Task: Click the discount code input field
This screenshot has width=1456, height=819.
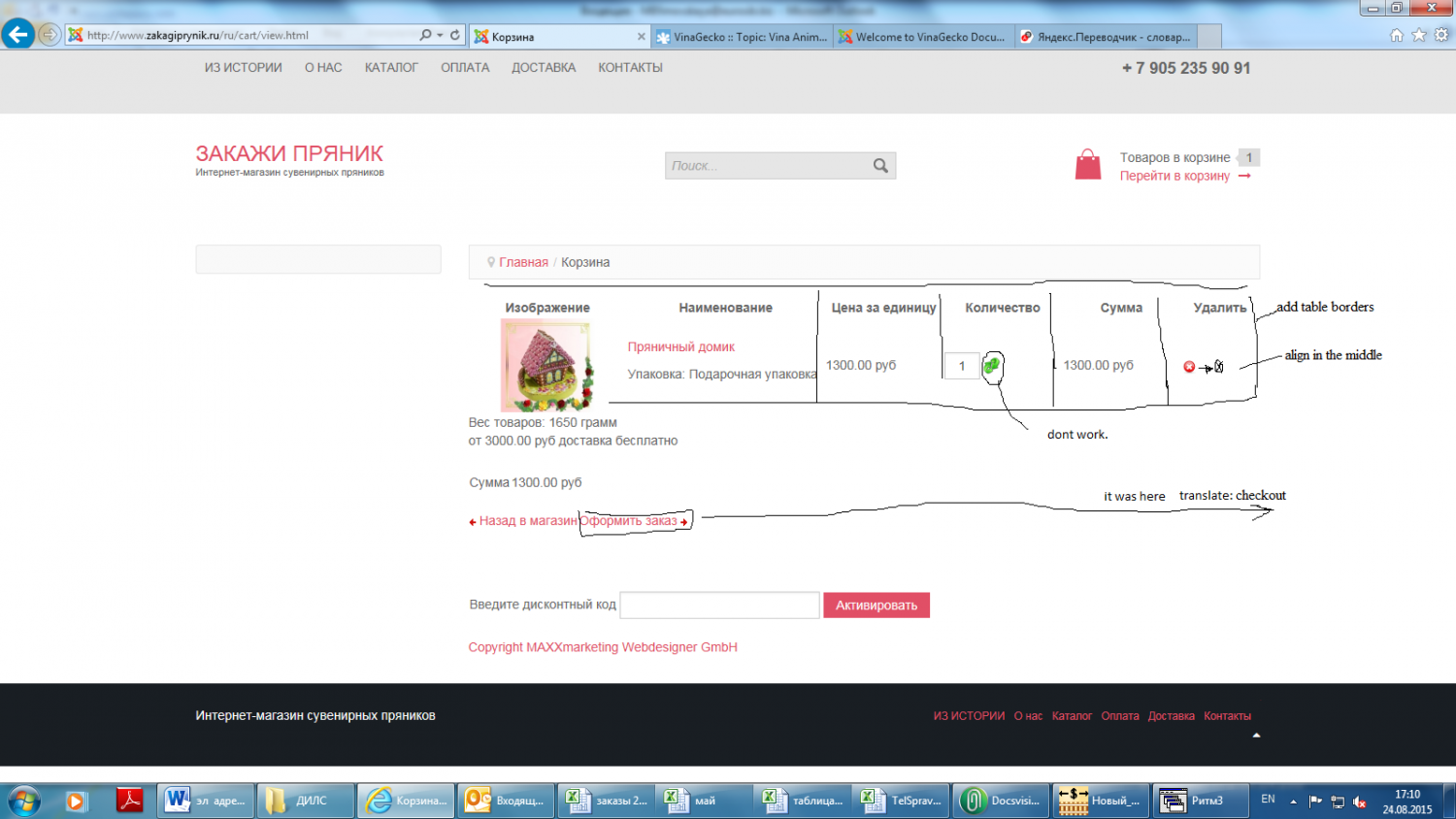Action: [x=719, y=606]
